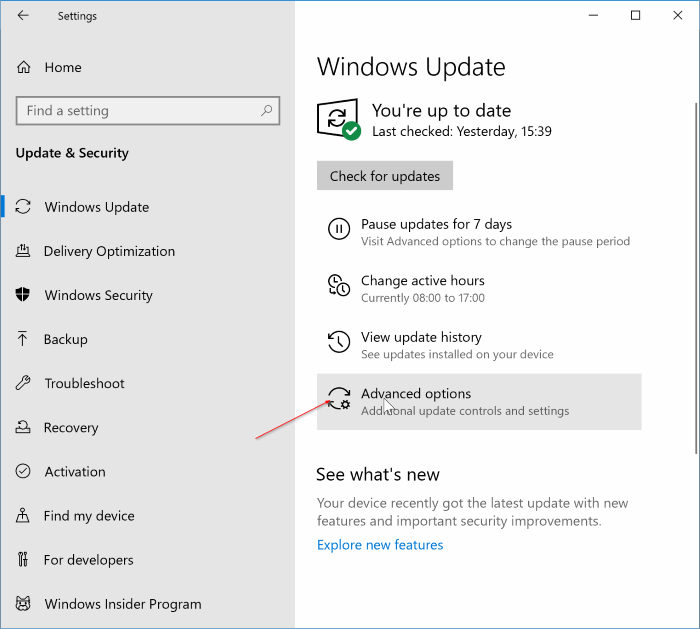Click 'See updates installed on your device'
Viewport: 700px width, 629px height.
pyautogui.click(x=457, y=354)
